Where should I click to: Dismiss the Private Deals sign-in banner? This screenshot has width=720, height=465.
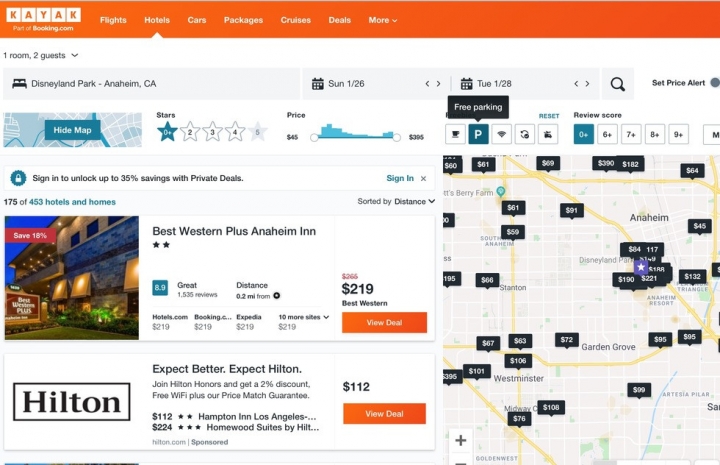[423, 178]
